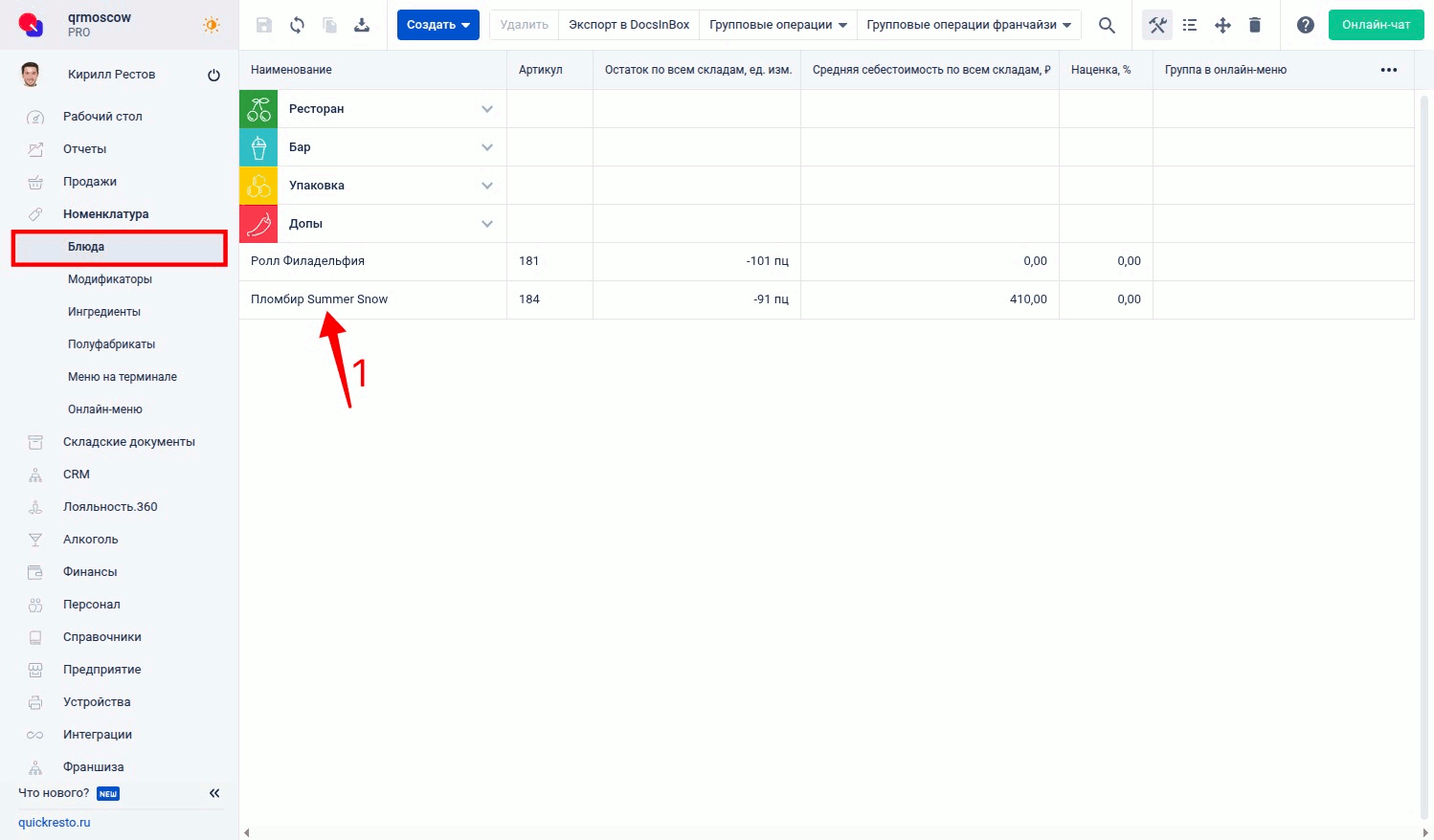
Task: Open Модификаторы in the sidebar
Action: click(x=110, y=279)
